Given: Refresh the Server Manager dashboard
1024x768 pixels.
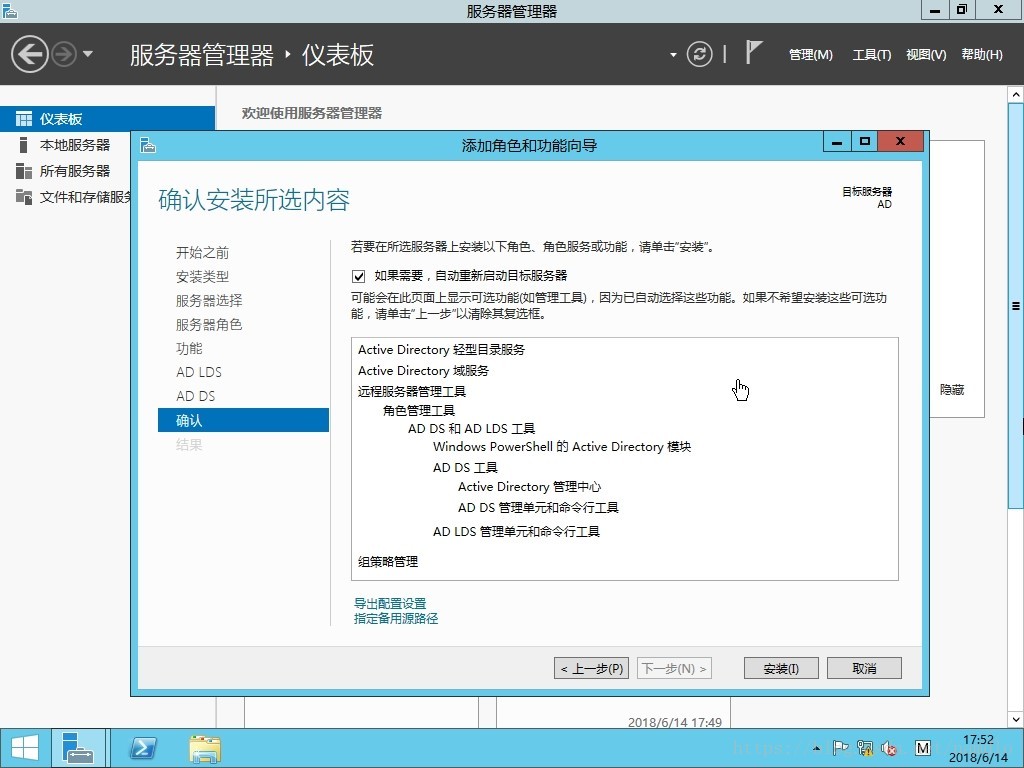Looking at the screenshot, I should pos(699,54).
